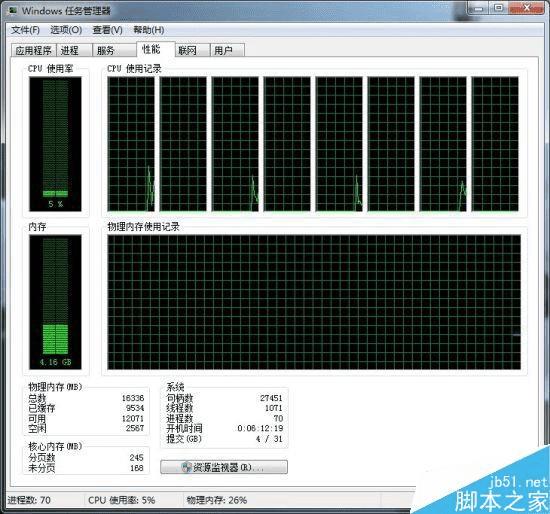Open the 帮助(H) menu
The image size is (550, 514).
click(x=149, y=30)
